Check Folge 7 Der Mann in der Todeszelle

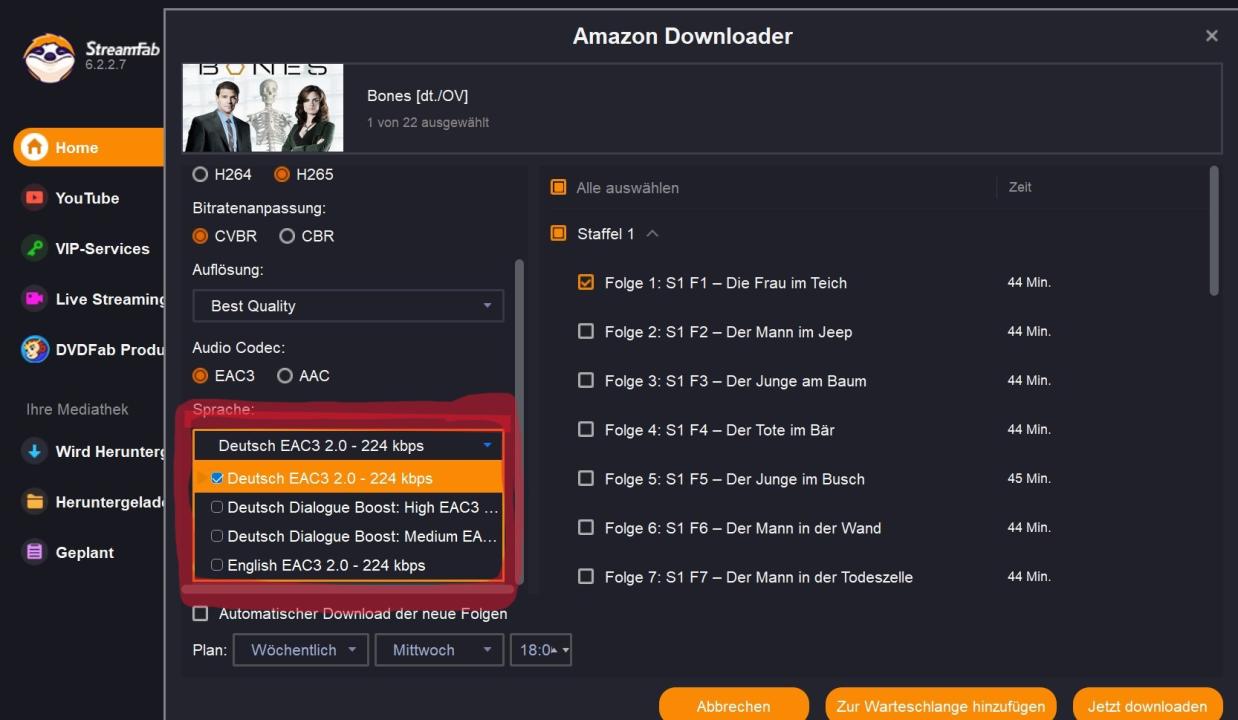[x=586, y=576]
